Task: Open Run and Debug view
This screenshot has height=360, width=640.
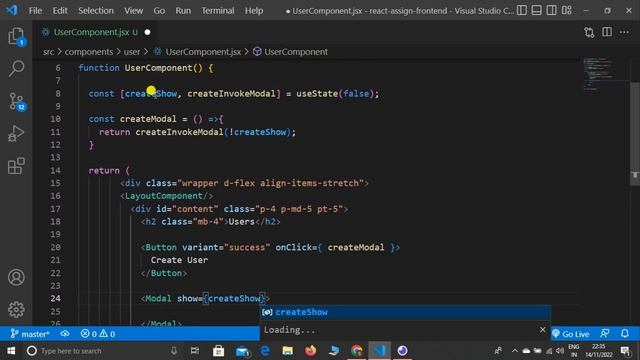Action: coord(16,133)
